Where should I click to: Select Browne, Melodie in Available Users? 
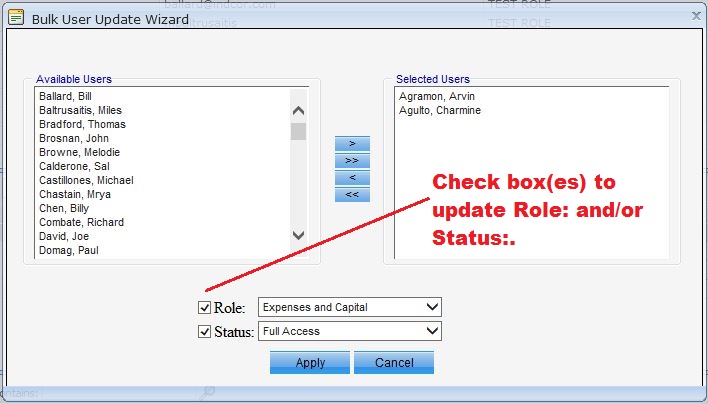point(79,152)
